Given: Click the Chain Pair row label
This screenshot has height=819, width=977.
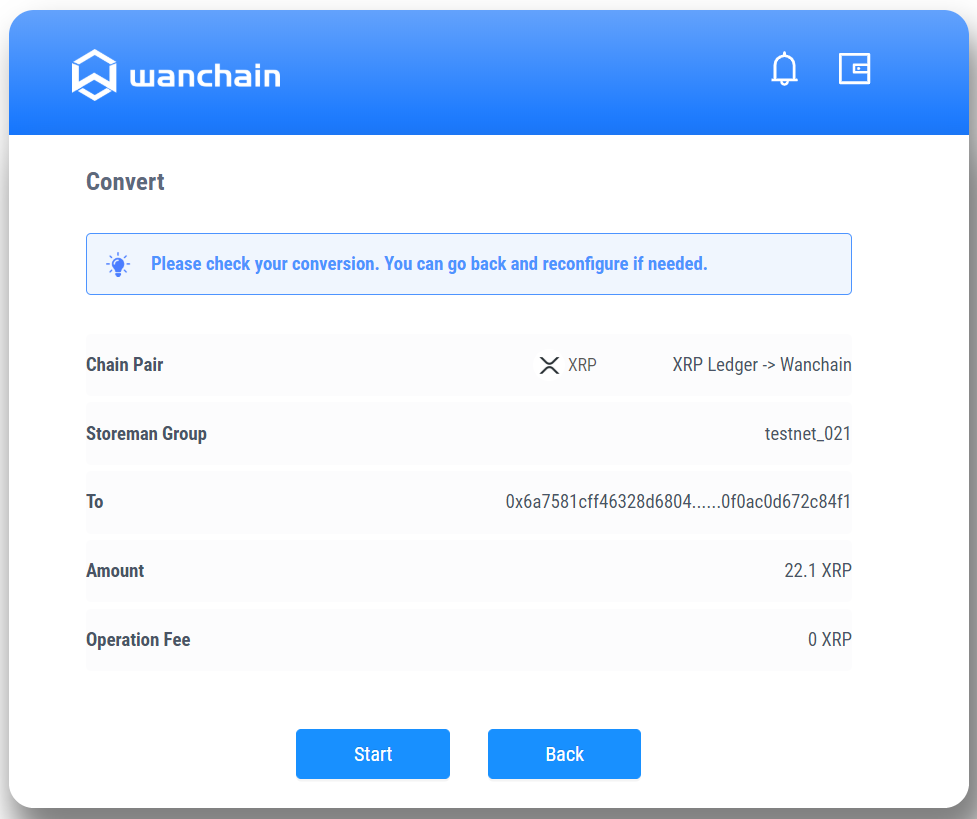Looking at the screenshot, I should pyautogui.click(x=125, y=365).
